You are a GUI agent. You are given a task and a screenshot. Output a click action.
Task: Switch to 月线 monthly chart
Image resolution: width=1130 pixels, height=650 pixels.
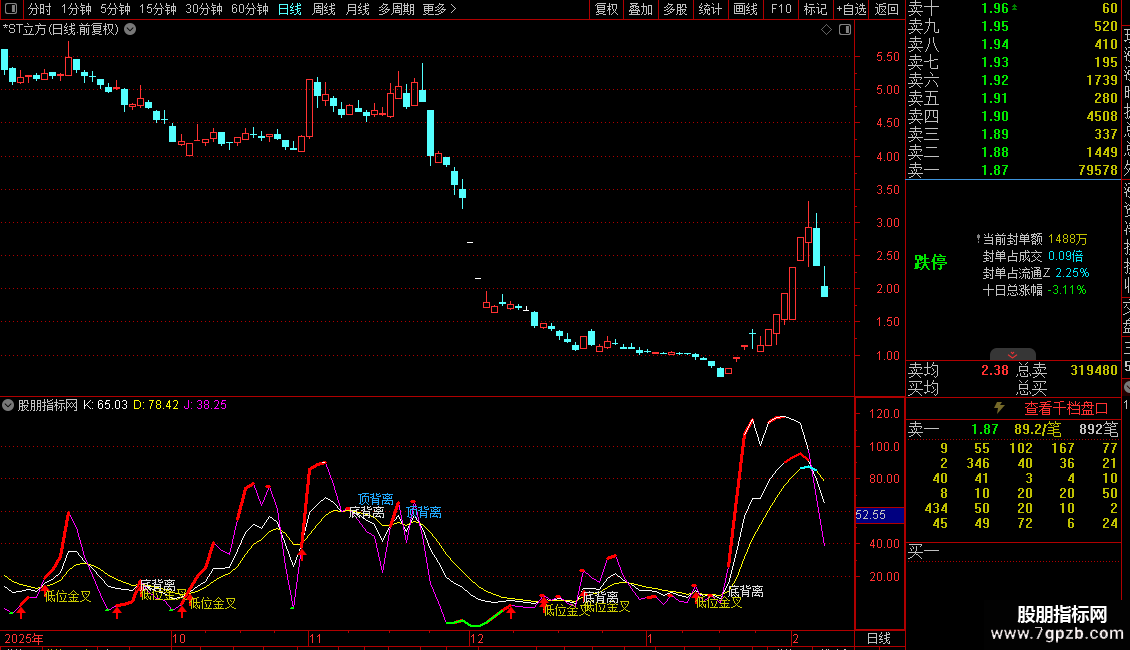click(357, 9)
